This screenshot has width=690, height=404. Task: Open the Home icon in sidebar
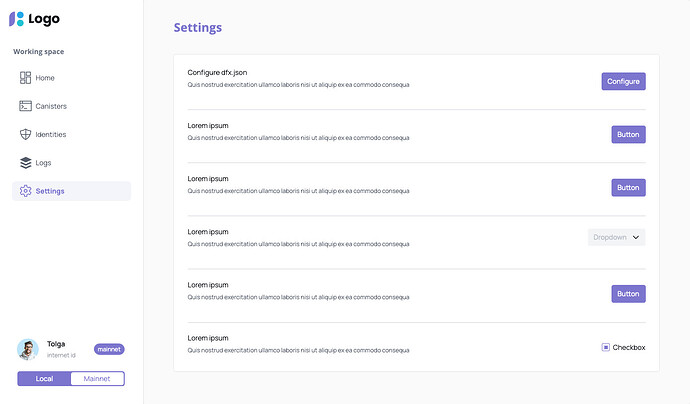pyautogui.click(x=26, y=78)
